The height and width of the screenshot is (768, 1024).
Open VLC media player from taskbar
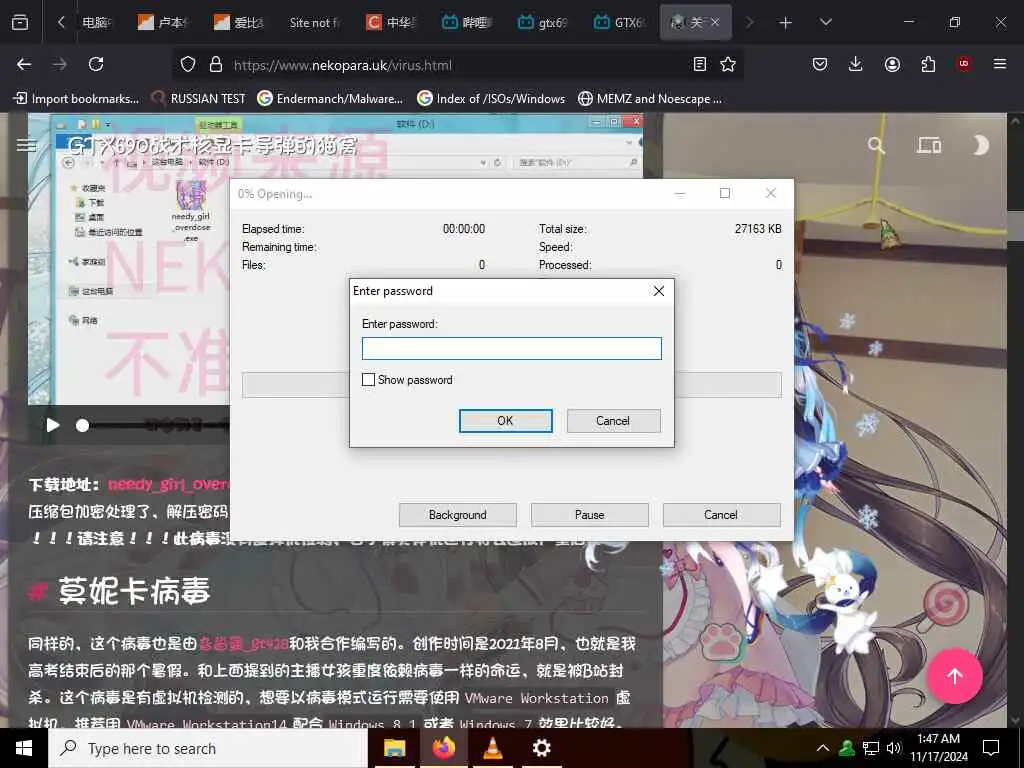coord(492,748)
